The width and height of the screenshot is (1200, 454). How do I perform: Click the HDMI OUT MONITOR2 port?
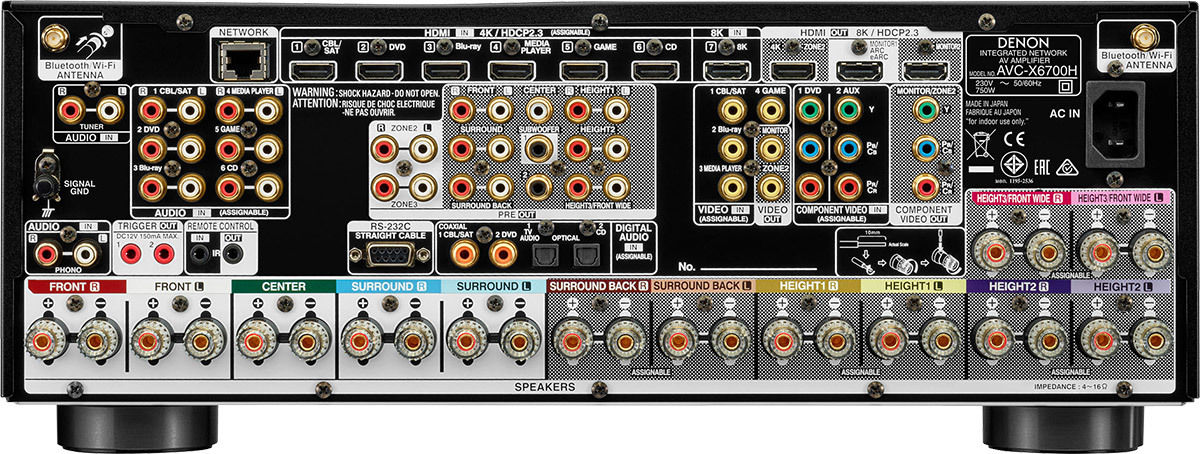pos(926,71)
